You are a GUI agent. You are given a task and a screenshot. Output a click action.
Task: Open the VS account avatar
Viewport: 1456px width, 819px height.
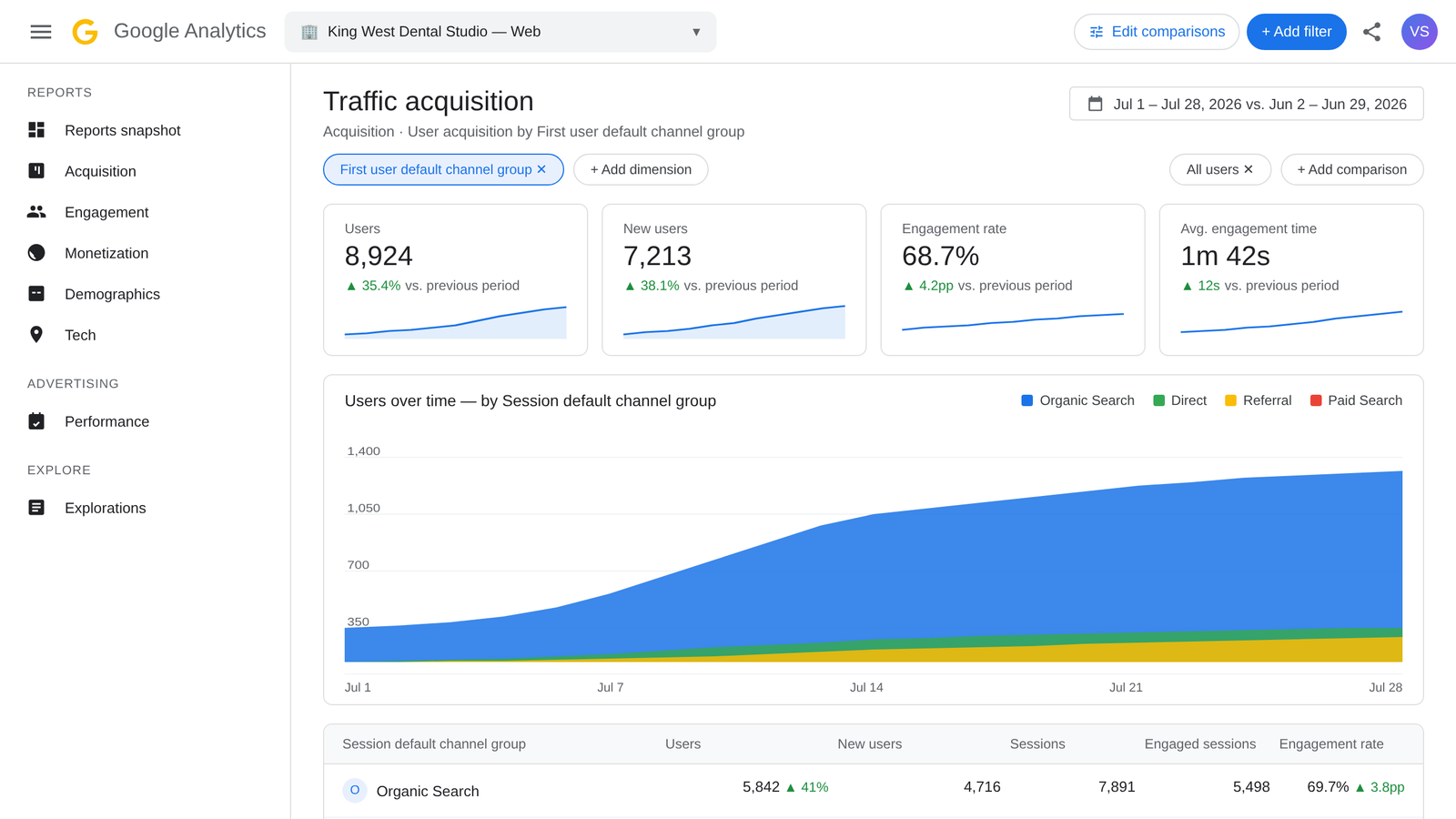pos(1419,32)
